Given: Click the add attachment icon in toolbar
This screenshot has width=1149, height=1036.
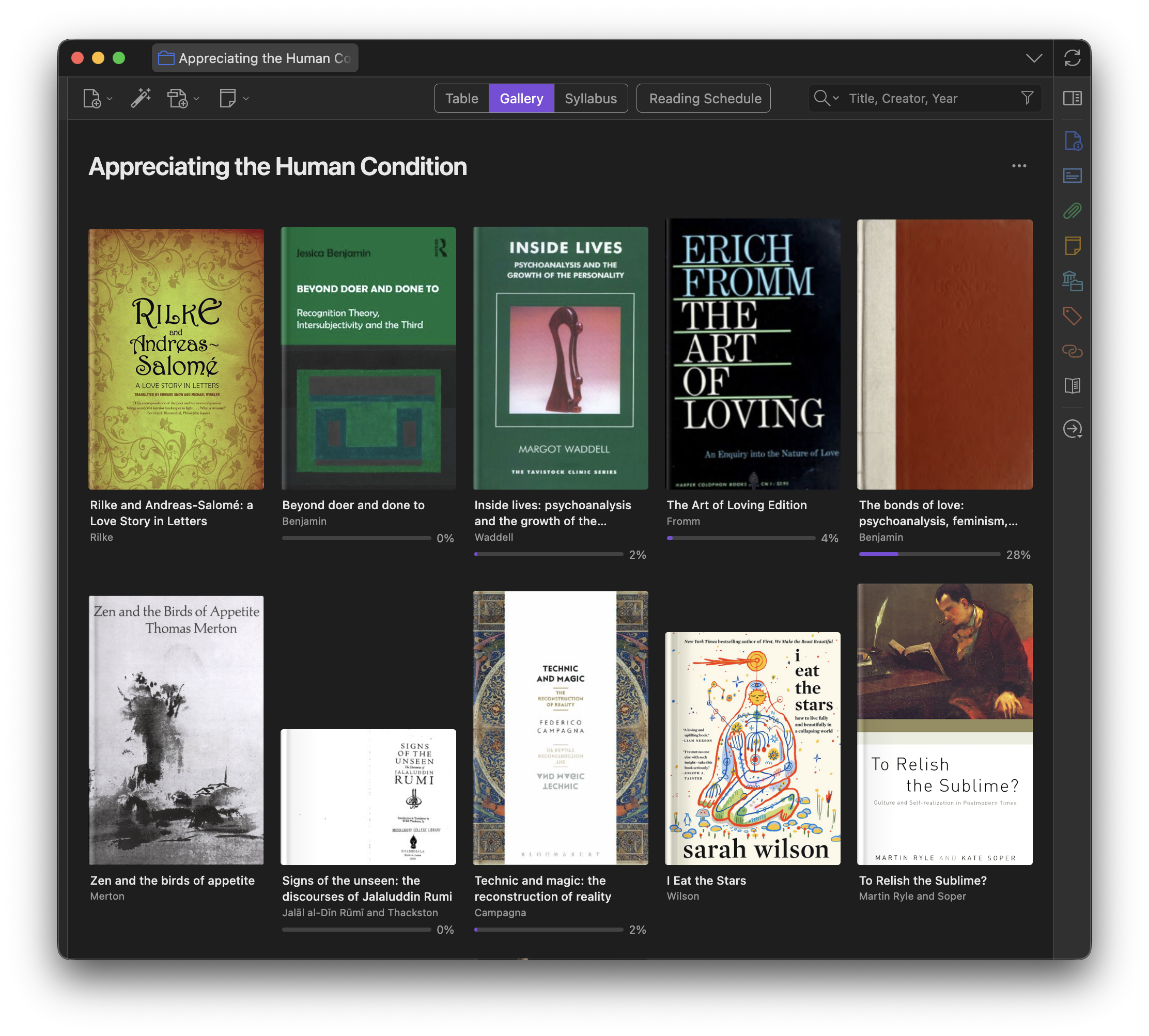Looking at the screenshot, I should tap(177, 98).
